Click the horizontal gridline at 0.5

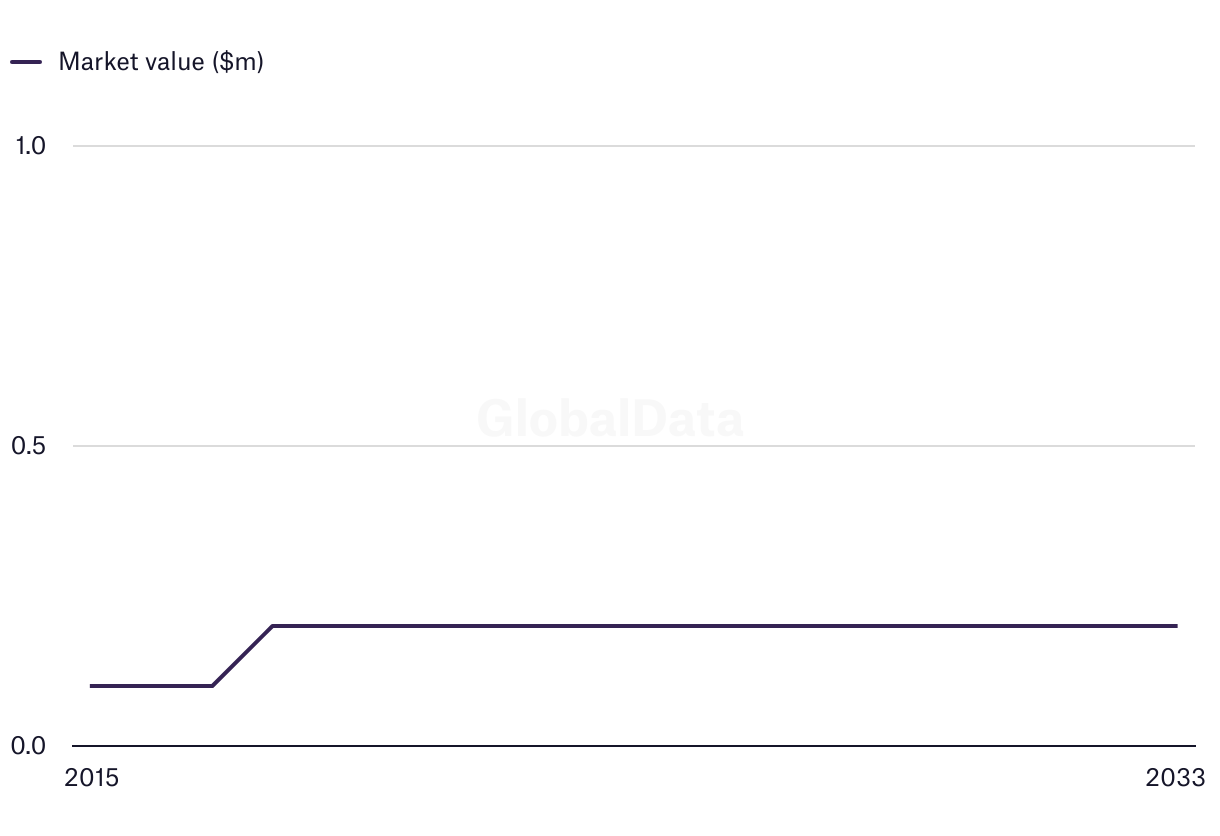click(634, 446)
